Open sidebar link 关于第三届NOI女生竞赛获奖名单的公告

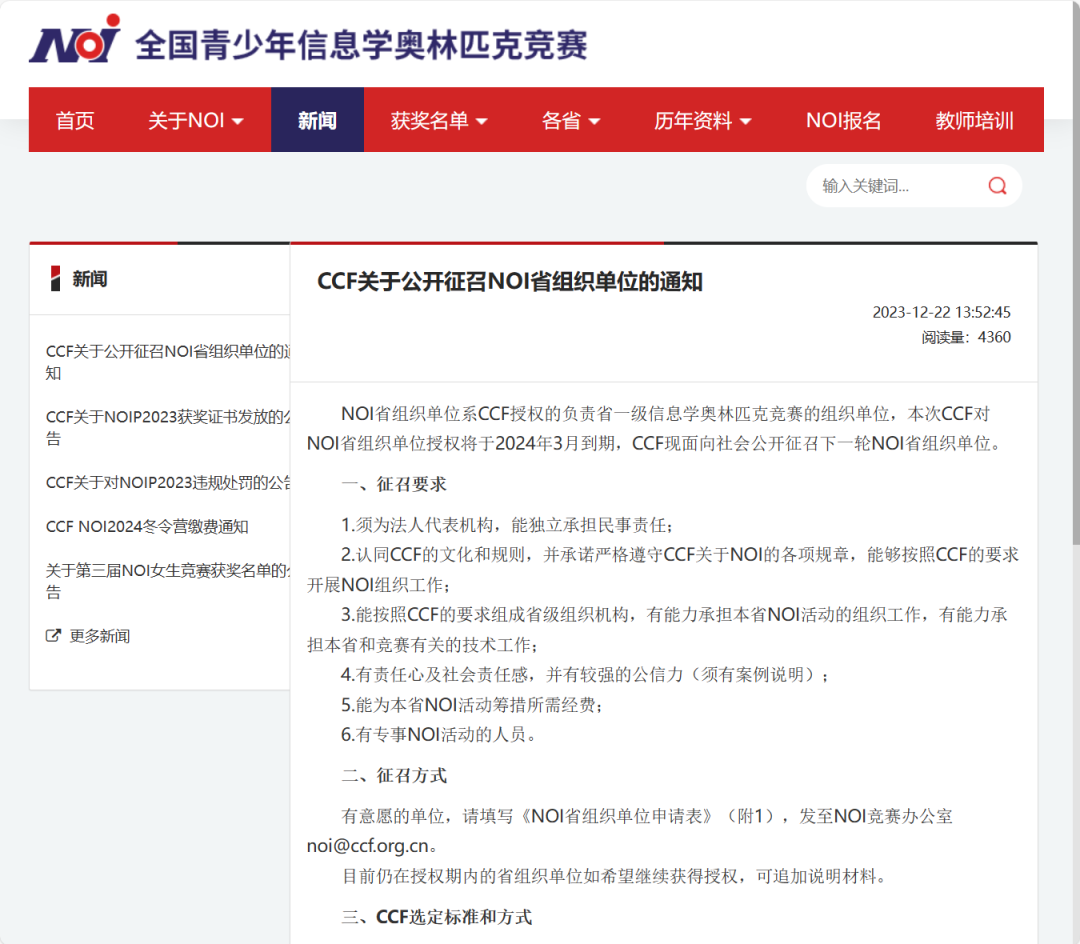167,581
